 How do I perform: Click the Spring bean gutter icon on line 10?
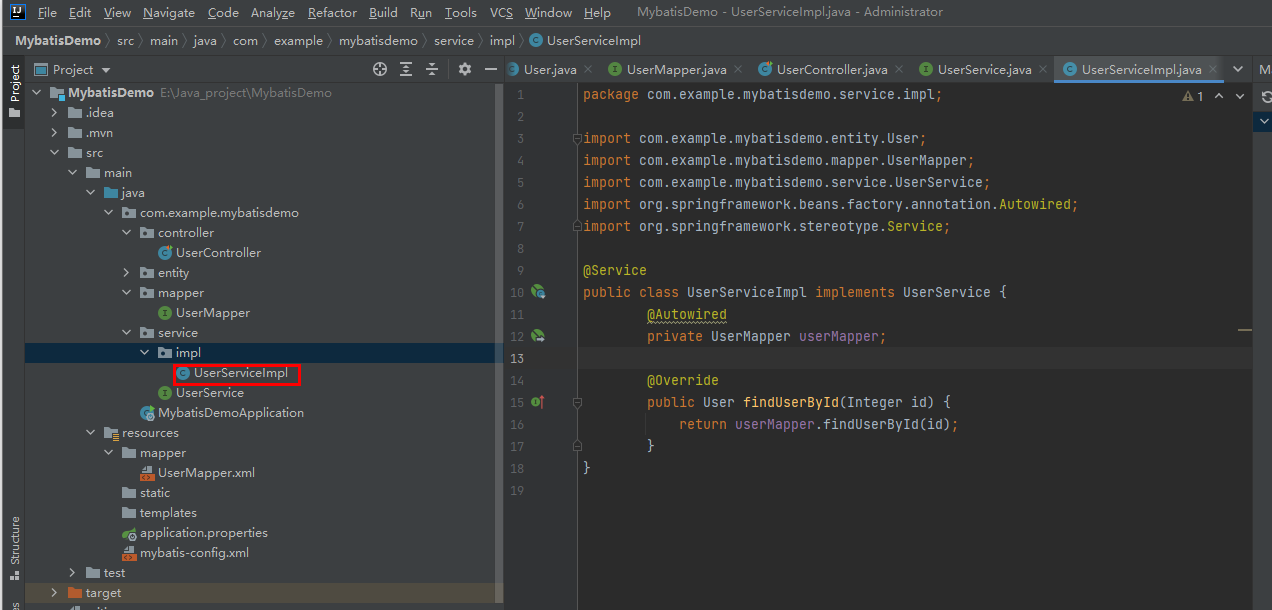pos(536,292)
